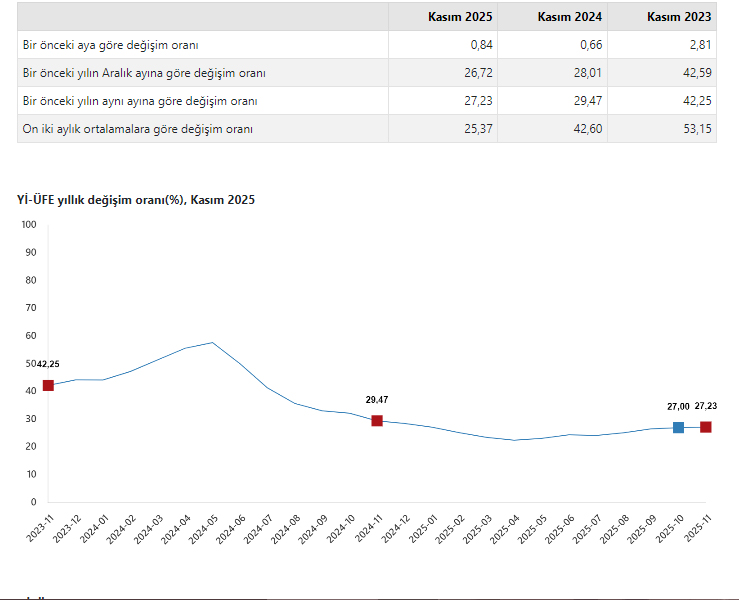The width and height of the screenshot is (739, 600).
Task: Click the line peak at 2024-05
Action: pyautogui.click(x=212, y=343)
